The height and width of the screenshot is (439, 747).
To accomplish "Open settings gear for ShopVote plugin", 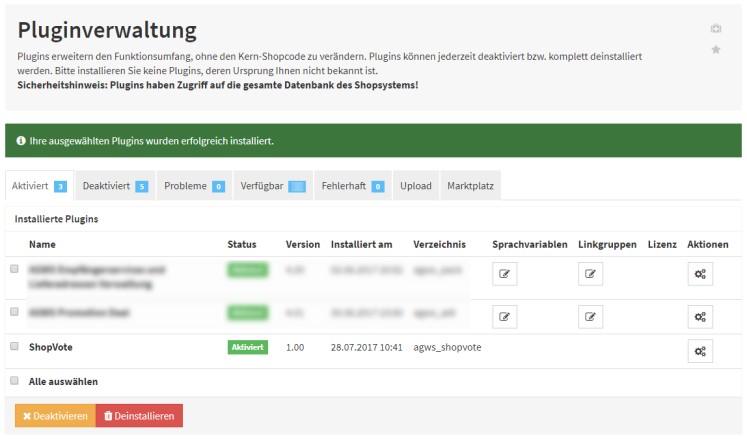I will [700, 350].
